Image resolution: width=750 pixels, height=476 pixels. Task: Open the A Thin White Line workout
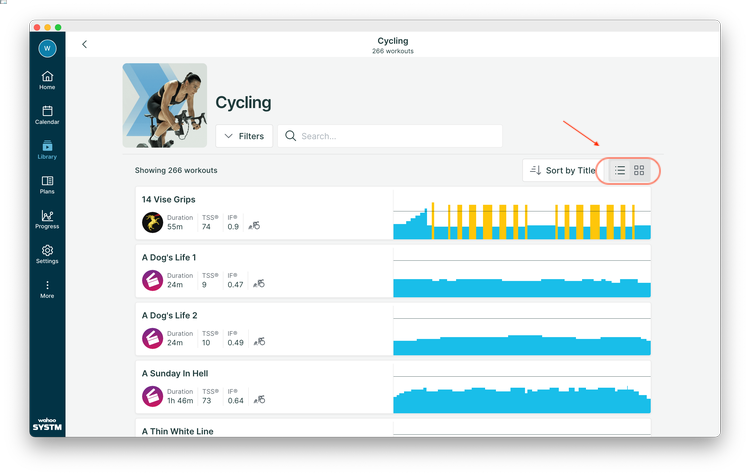coord(393,428)
